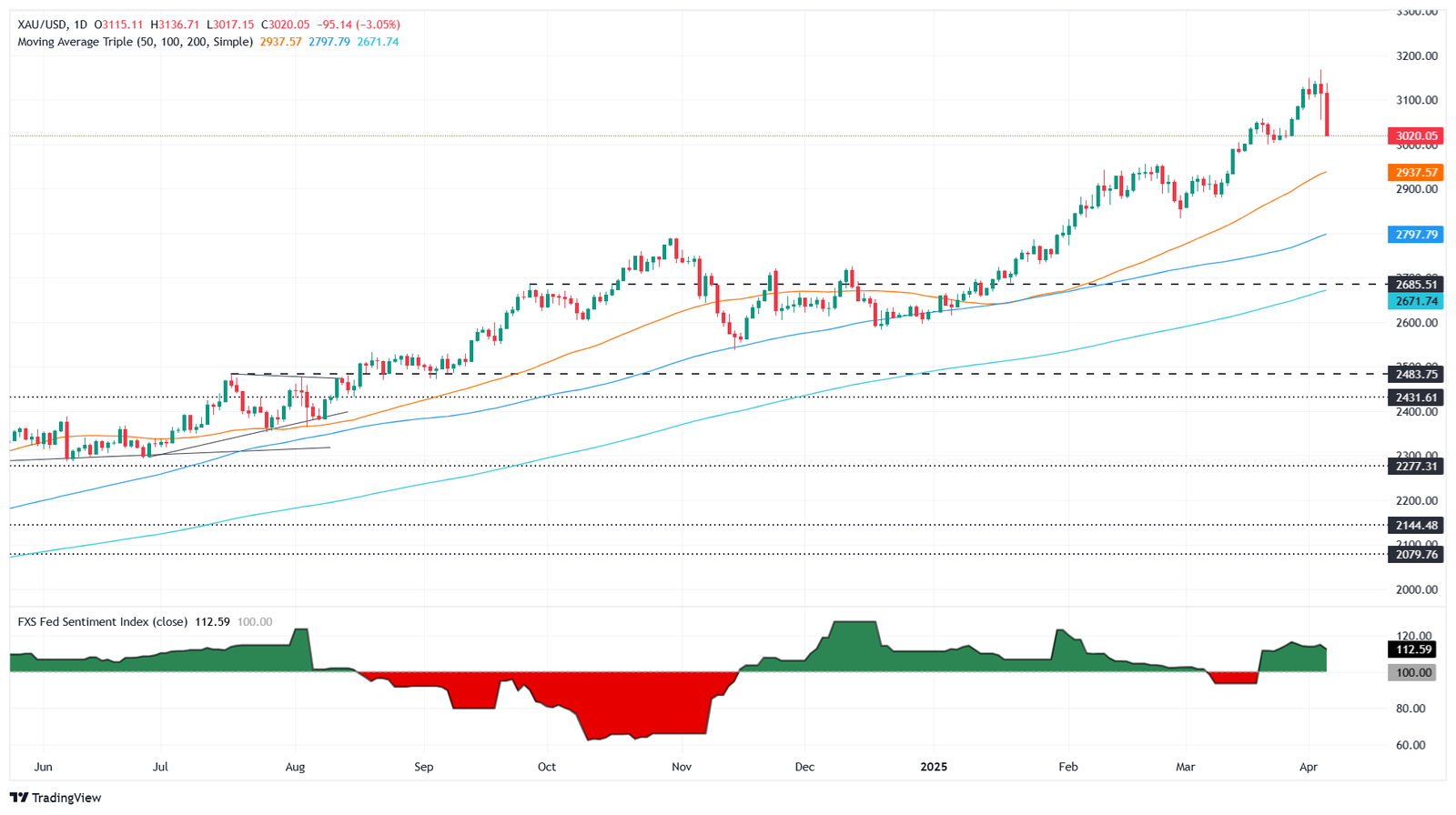Click the TradingView logo icon
1456x815 pixels.
(19, 798)
